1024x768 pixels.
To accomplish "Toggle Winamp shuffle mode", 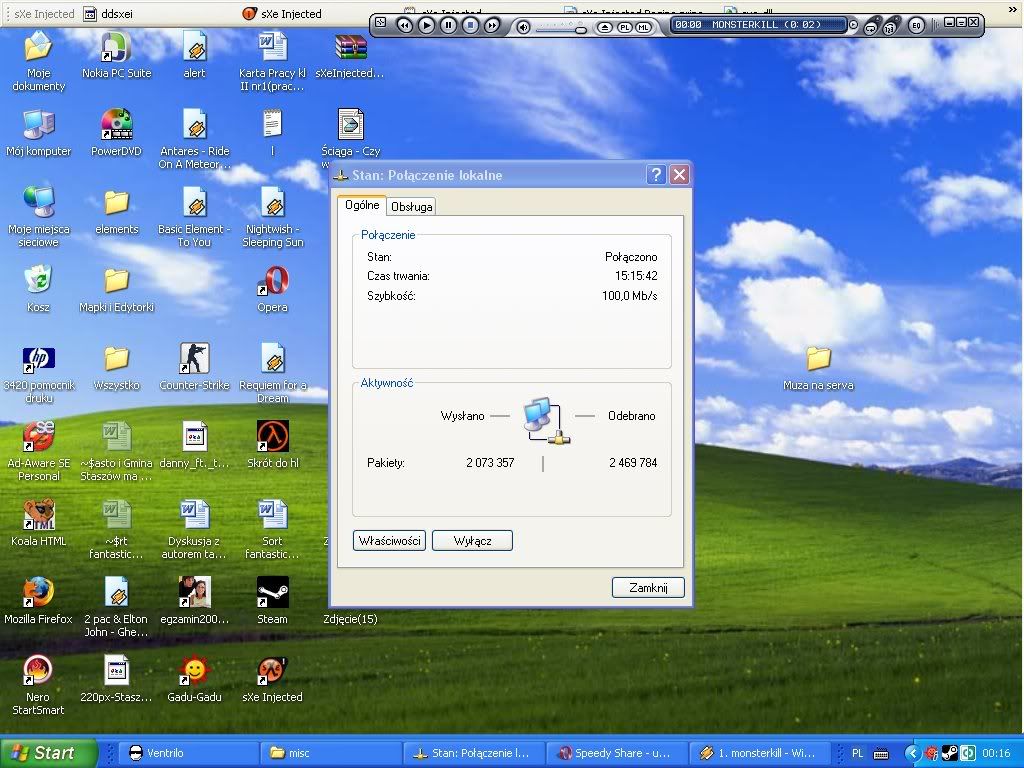I will pos(889,27).
